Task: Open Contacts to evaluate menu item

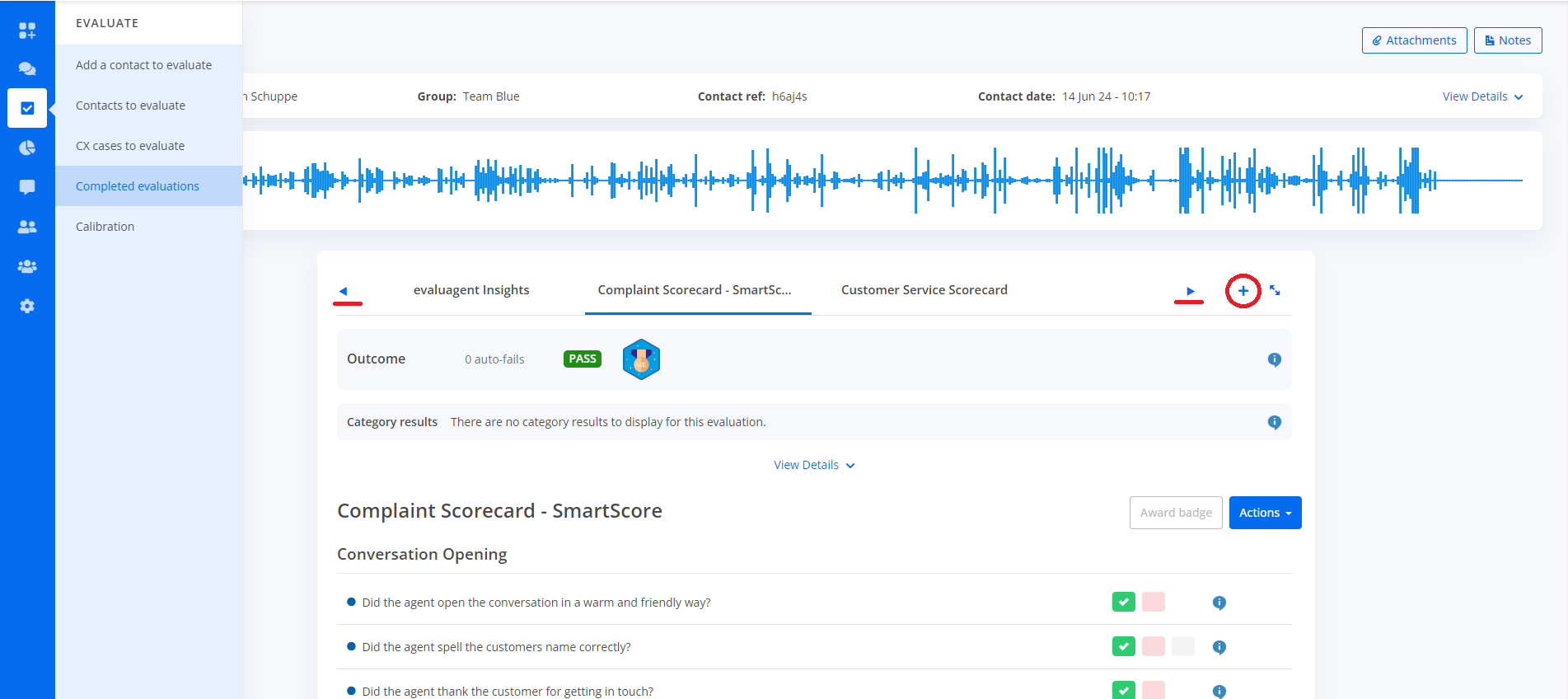Action: [x=148, y=106]
